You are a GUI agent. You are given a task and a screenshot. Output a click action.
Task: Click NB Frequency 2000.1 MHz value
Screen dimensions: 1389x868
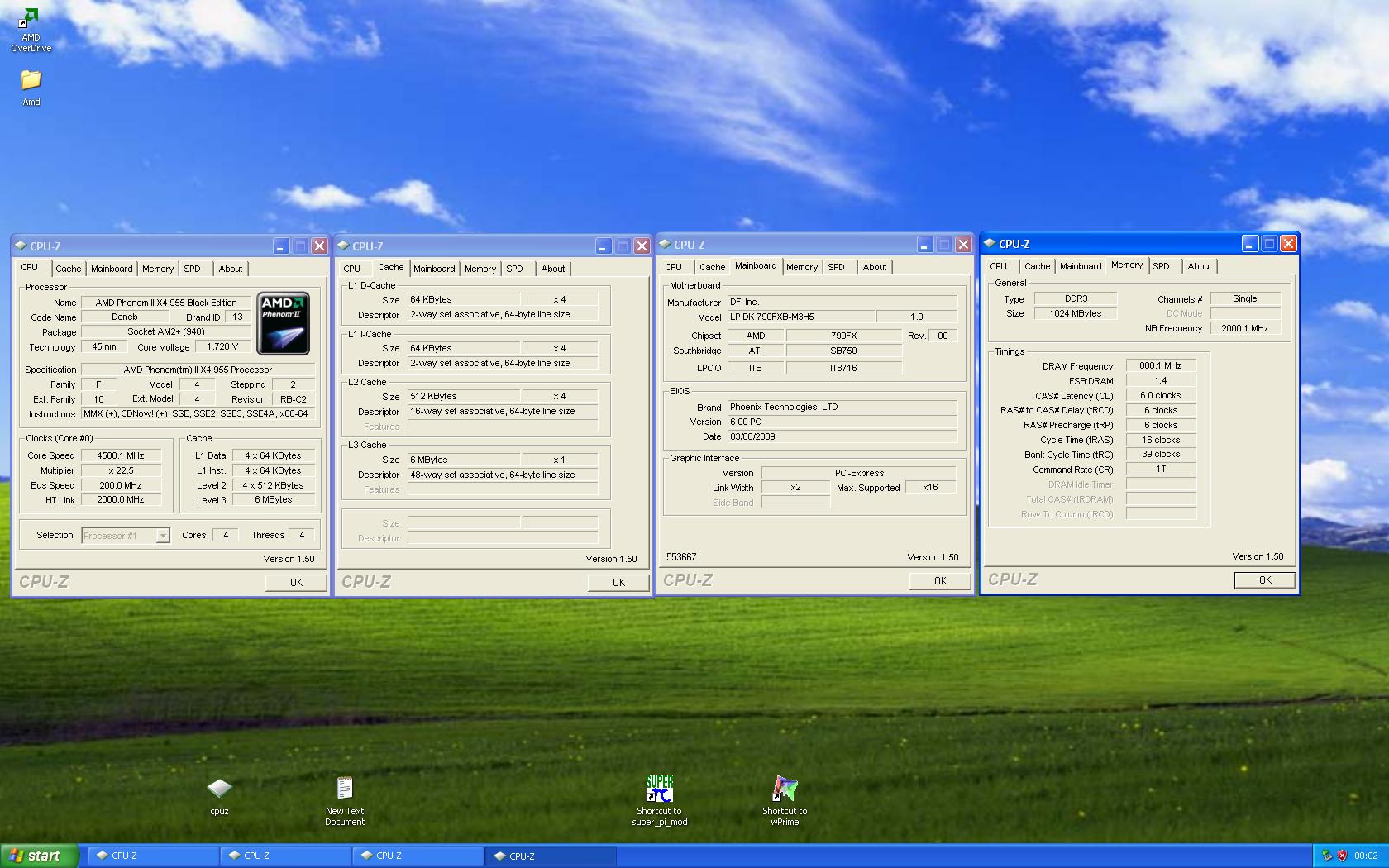[1244, 328]
